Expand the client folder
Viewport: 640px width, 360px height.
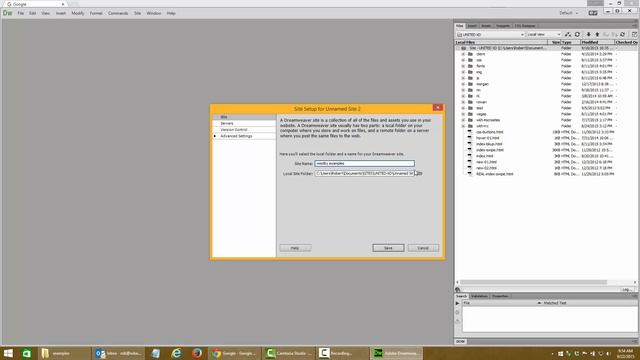(x=463, y=54)
